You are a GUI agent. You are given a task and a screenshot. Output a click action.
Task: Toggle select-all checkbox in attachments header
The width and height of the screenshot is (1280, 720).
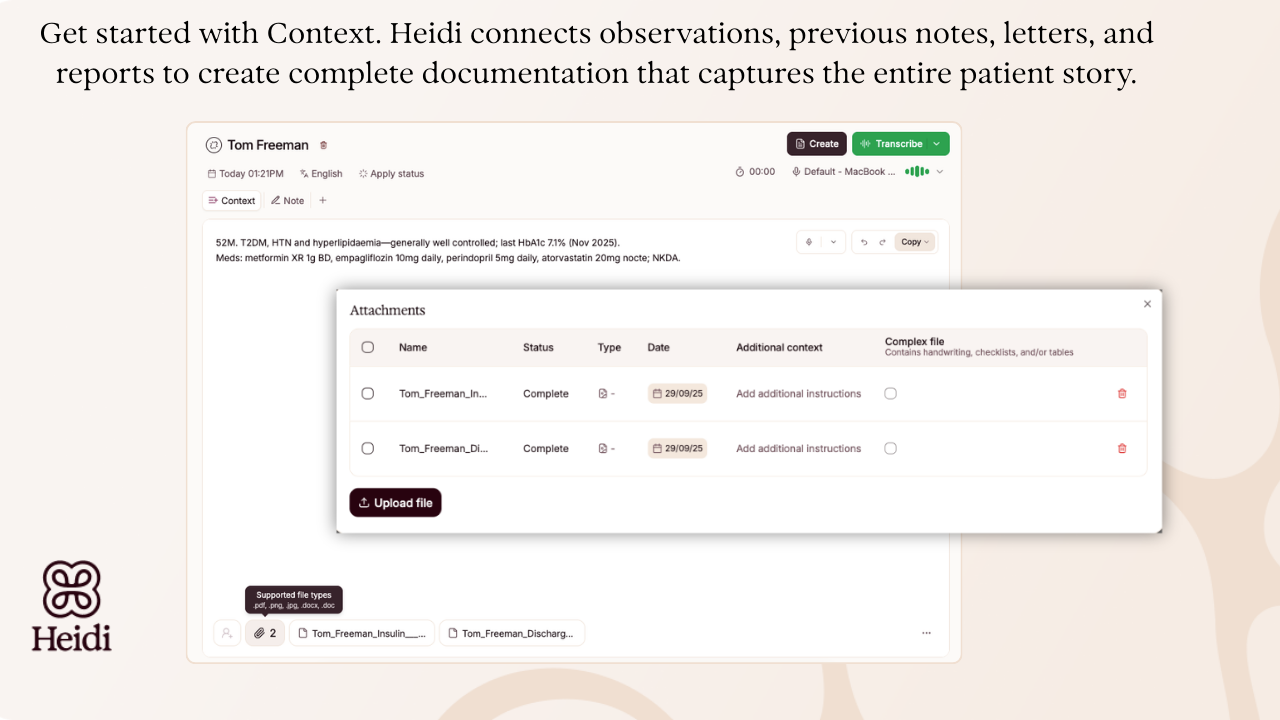pos(368,347)
